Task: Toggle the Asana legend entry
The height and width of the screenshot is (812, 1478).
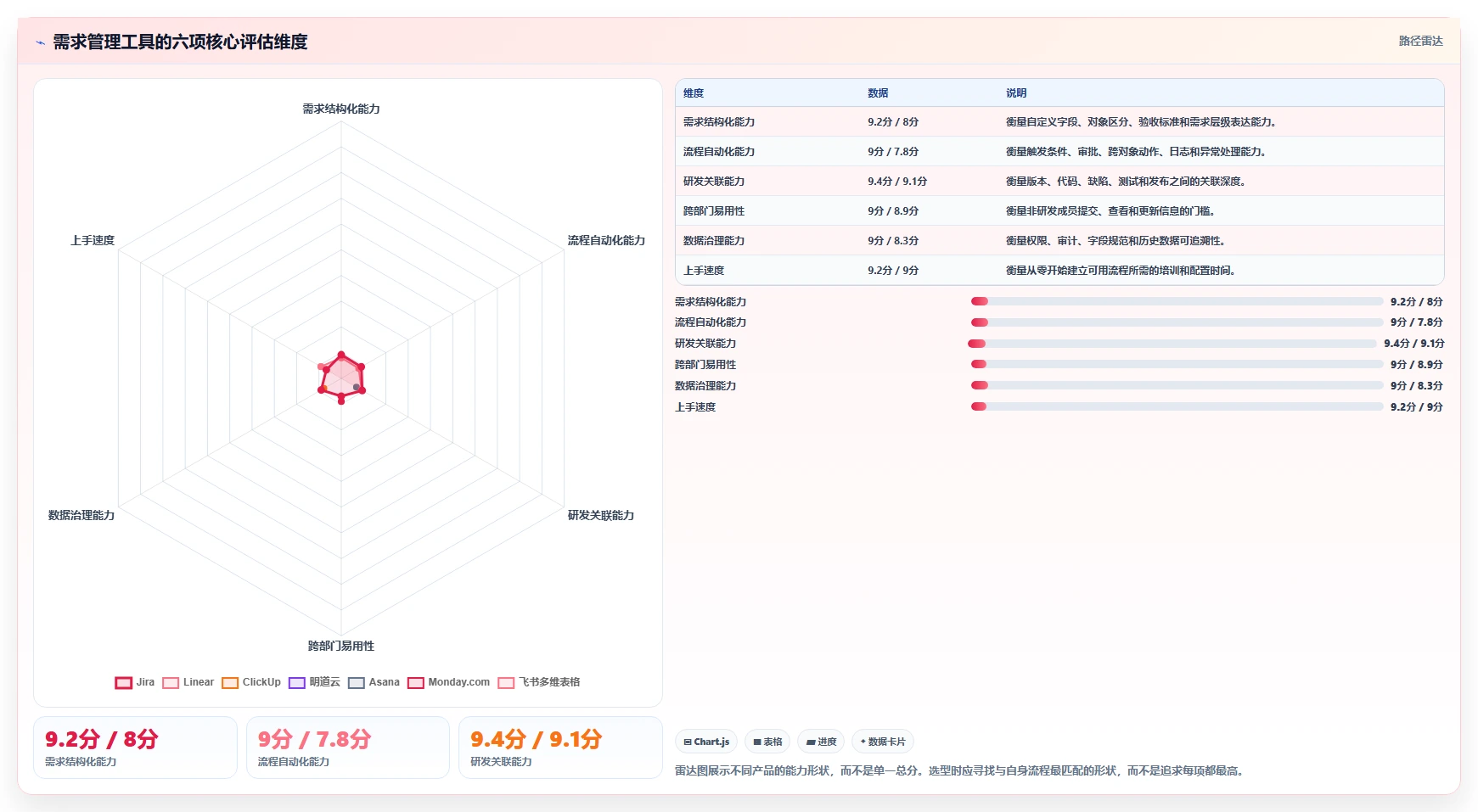Action: click(x=374, y=682)
